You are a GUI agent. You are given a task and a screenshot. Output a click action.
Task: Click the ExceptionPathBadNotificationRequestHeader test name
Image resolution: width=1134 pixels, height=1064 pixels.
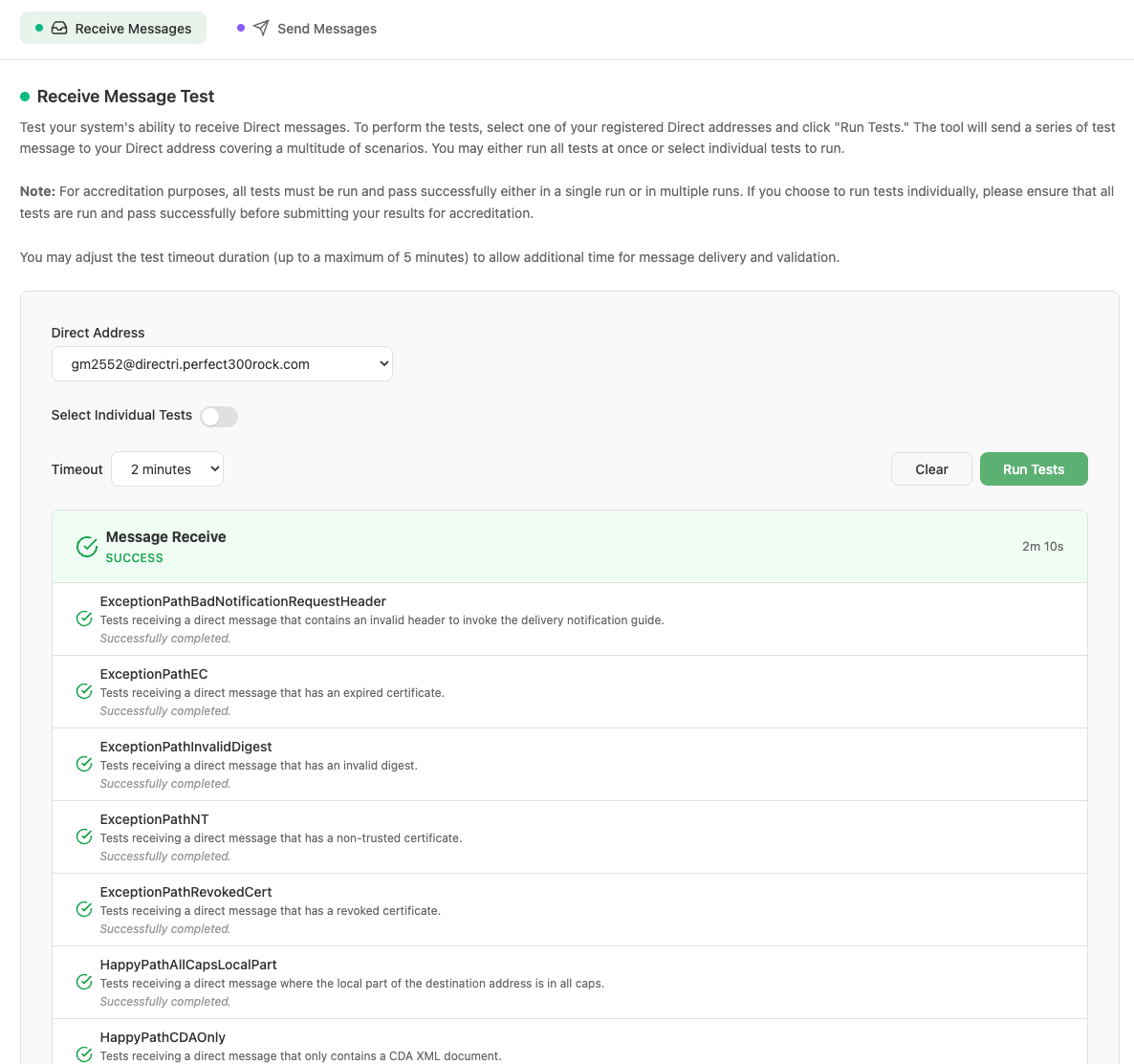pyautogui.click(x=243, y=601)
